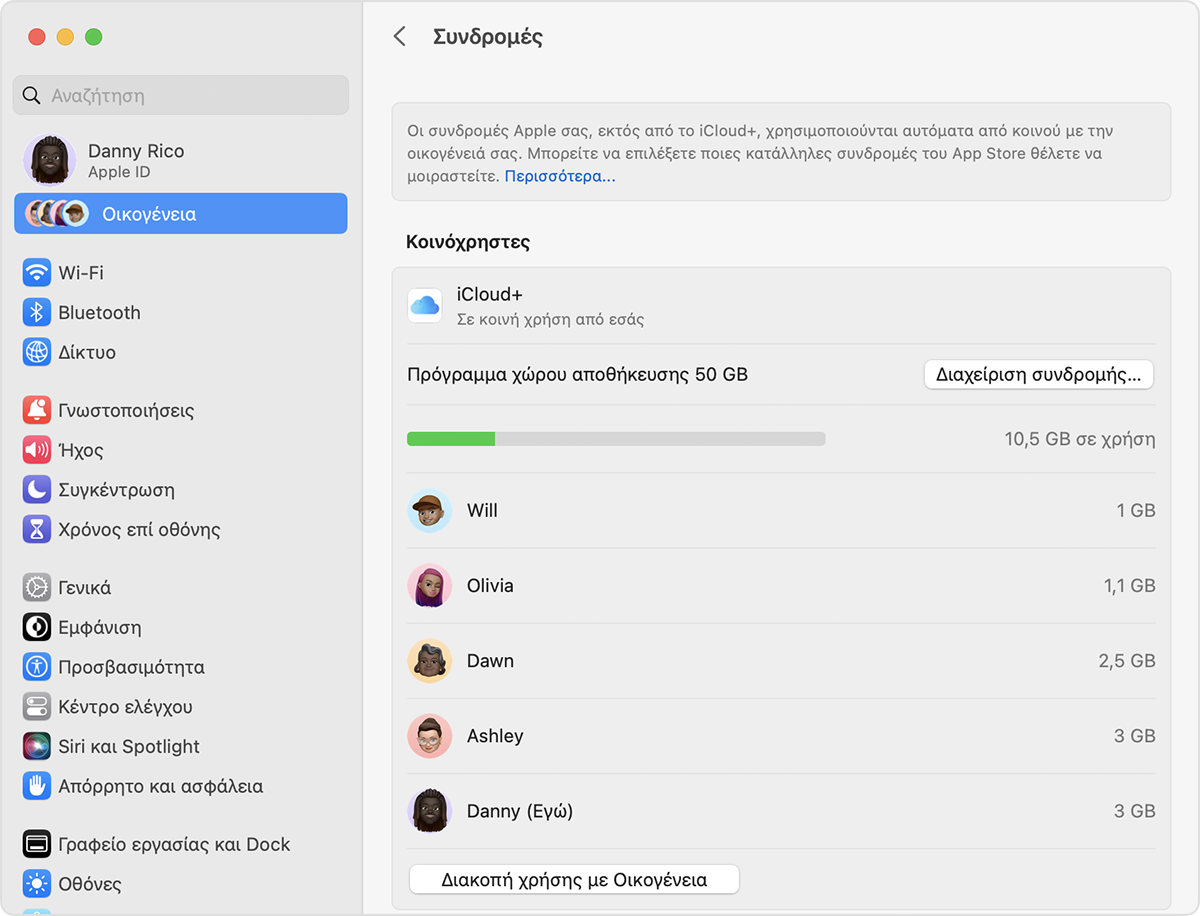Select Απόρρητο και ασφάλεια in sidebar
Viewport: 1200px width, 916px height.
[160, 786]
